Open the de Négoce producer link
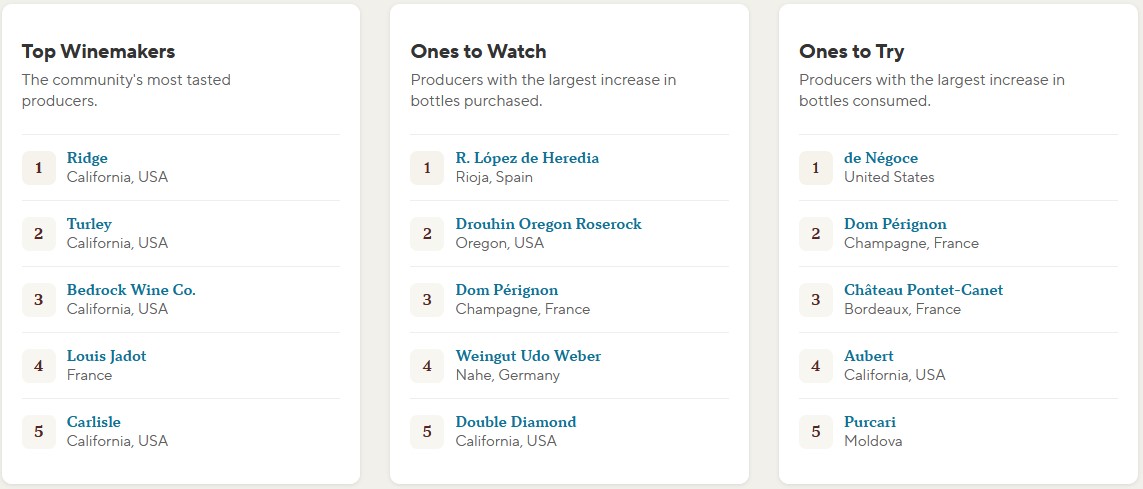 point(881,158)
